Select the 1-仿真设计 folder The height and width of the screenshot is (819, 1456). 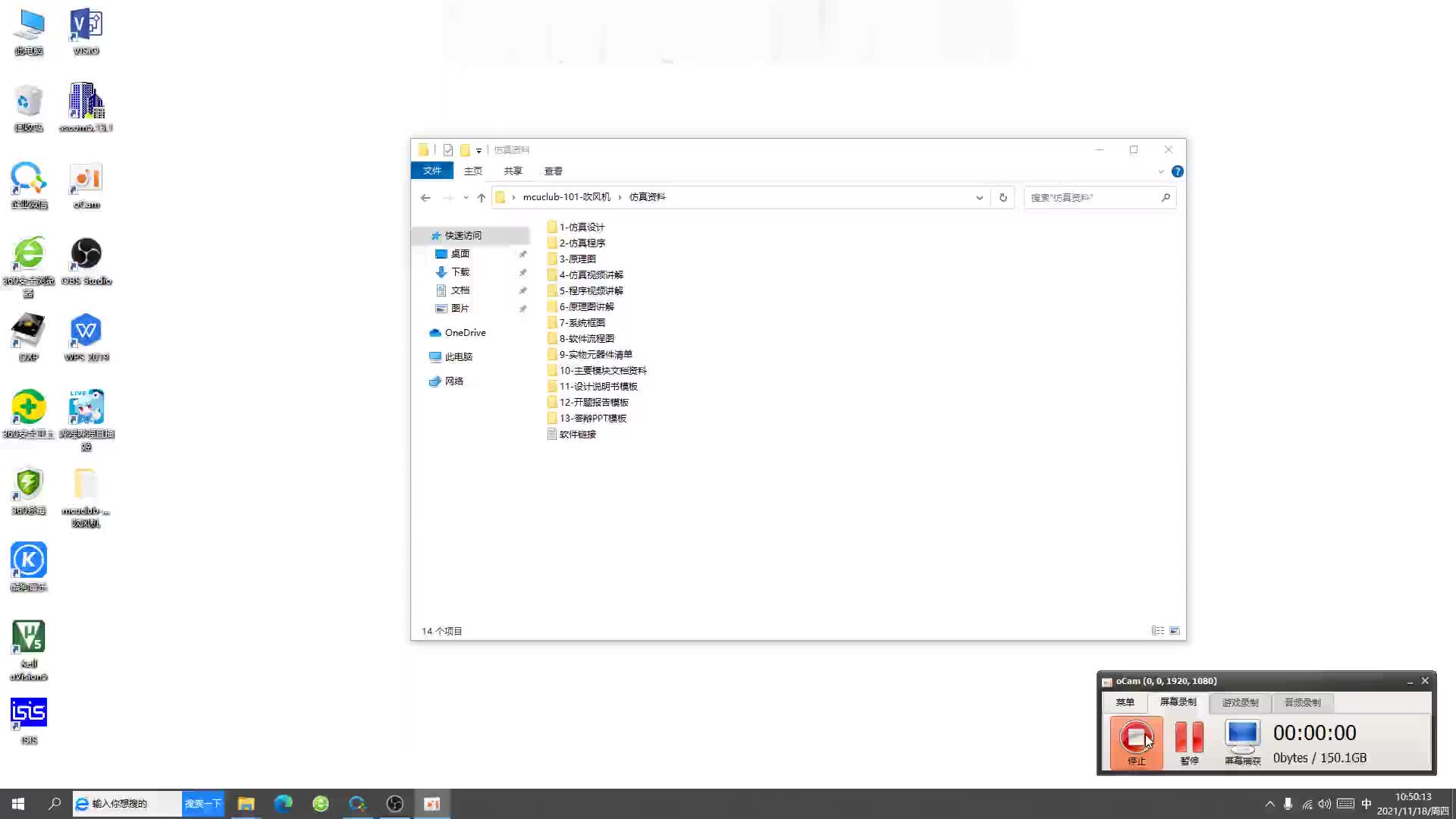click(x=576, y=227)
